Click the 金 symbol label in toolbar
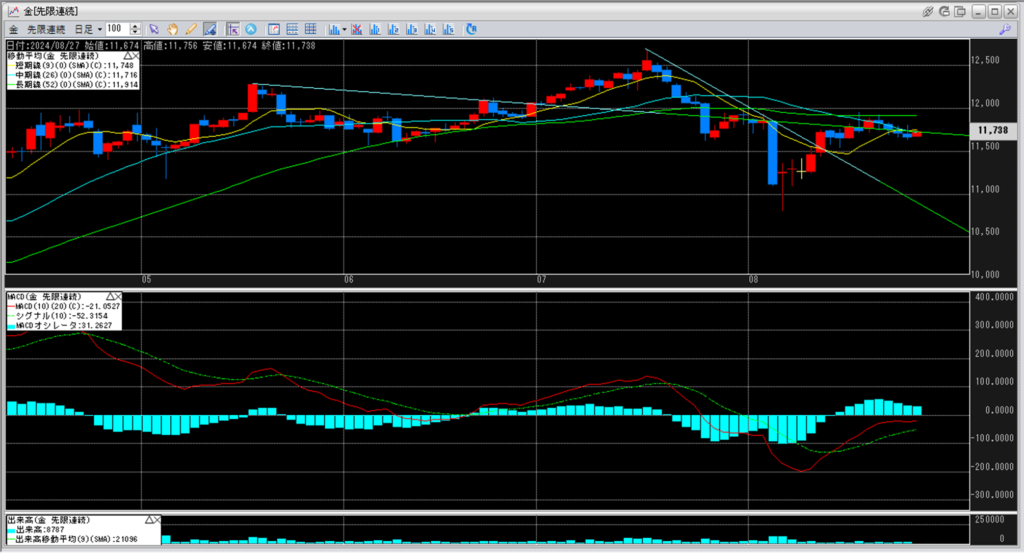Image resolution: width=1024 pixels, height=553 pixels. tap(14, 29)
